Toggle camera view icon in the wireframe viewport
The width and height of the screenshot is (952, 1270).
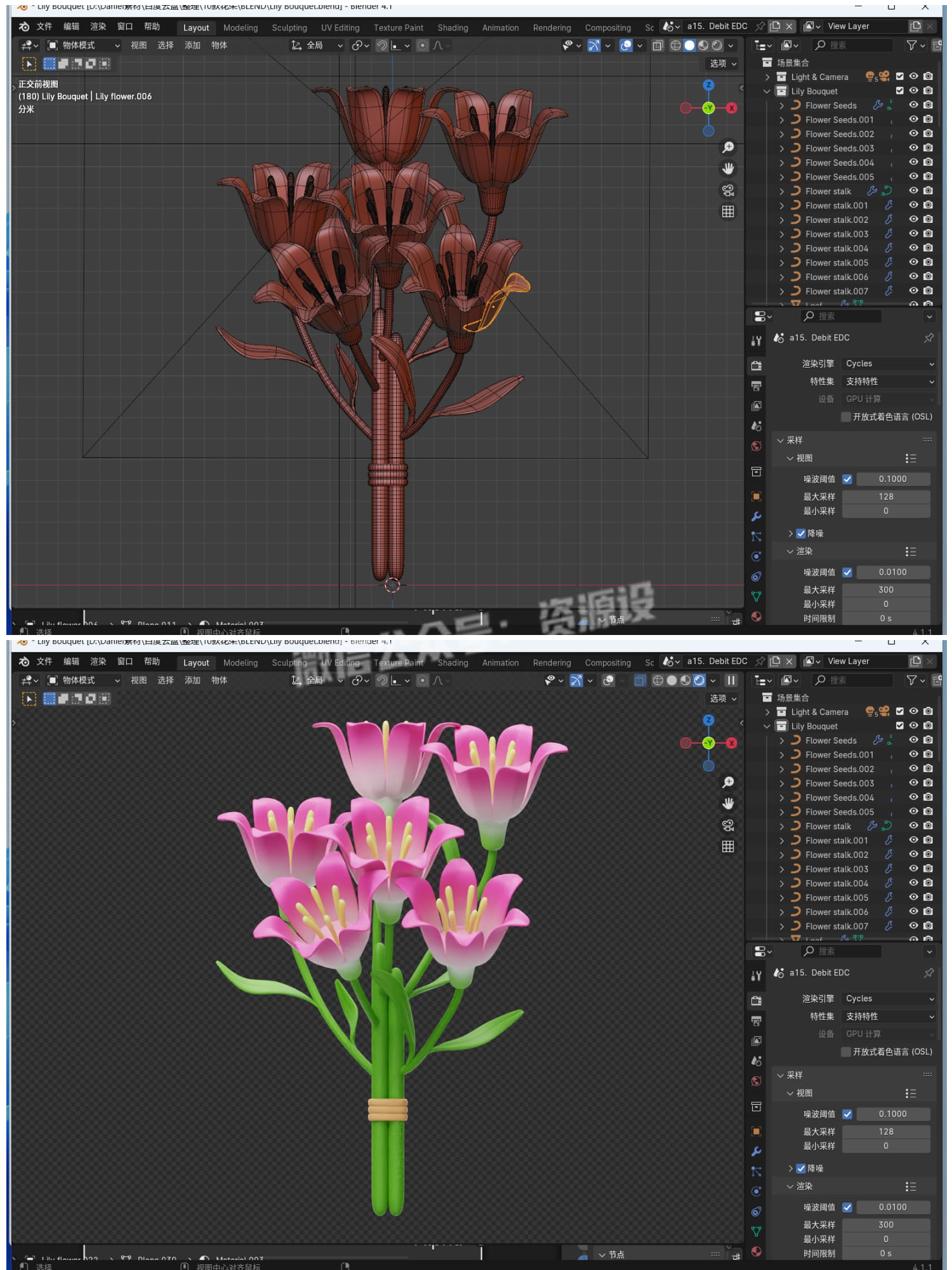(728, 190)
